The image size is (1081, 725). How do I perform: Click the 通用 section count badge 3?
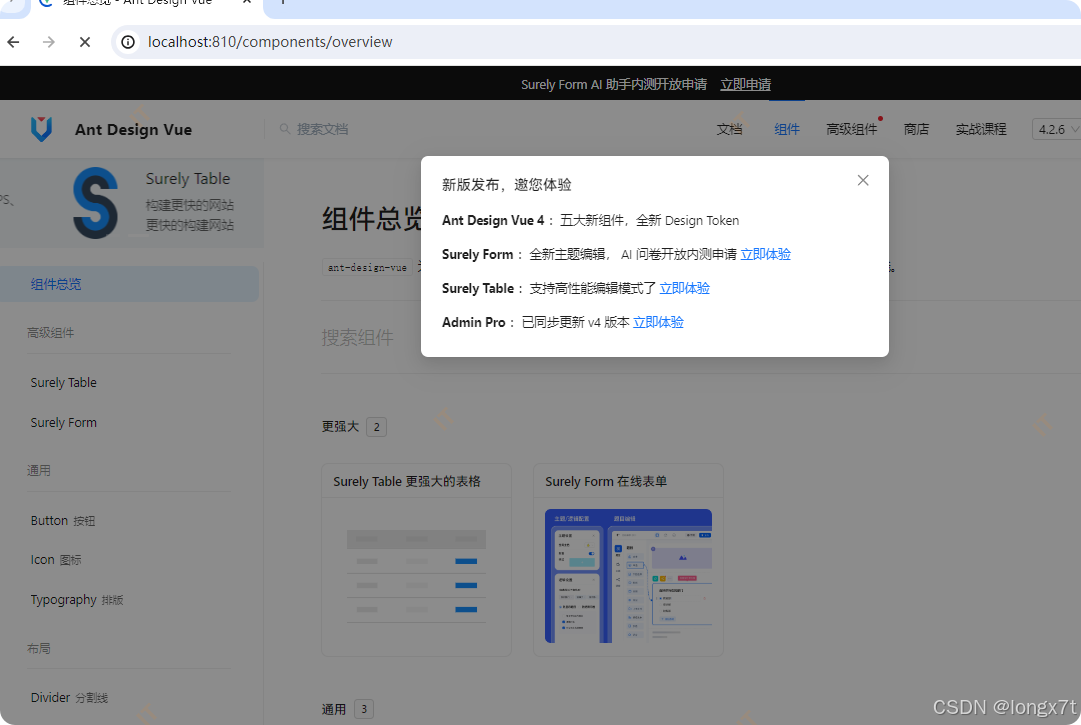(x=364, y=709)
